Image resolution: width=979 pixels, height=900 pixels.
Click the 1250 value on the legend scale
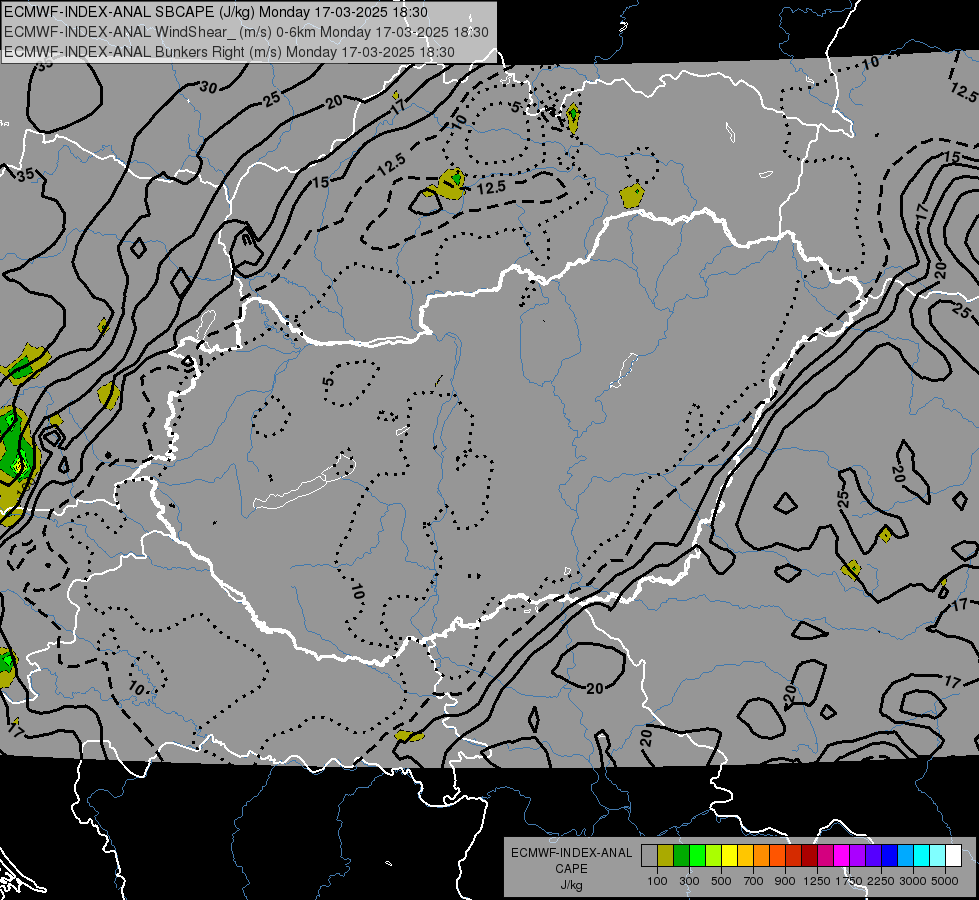817,881
